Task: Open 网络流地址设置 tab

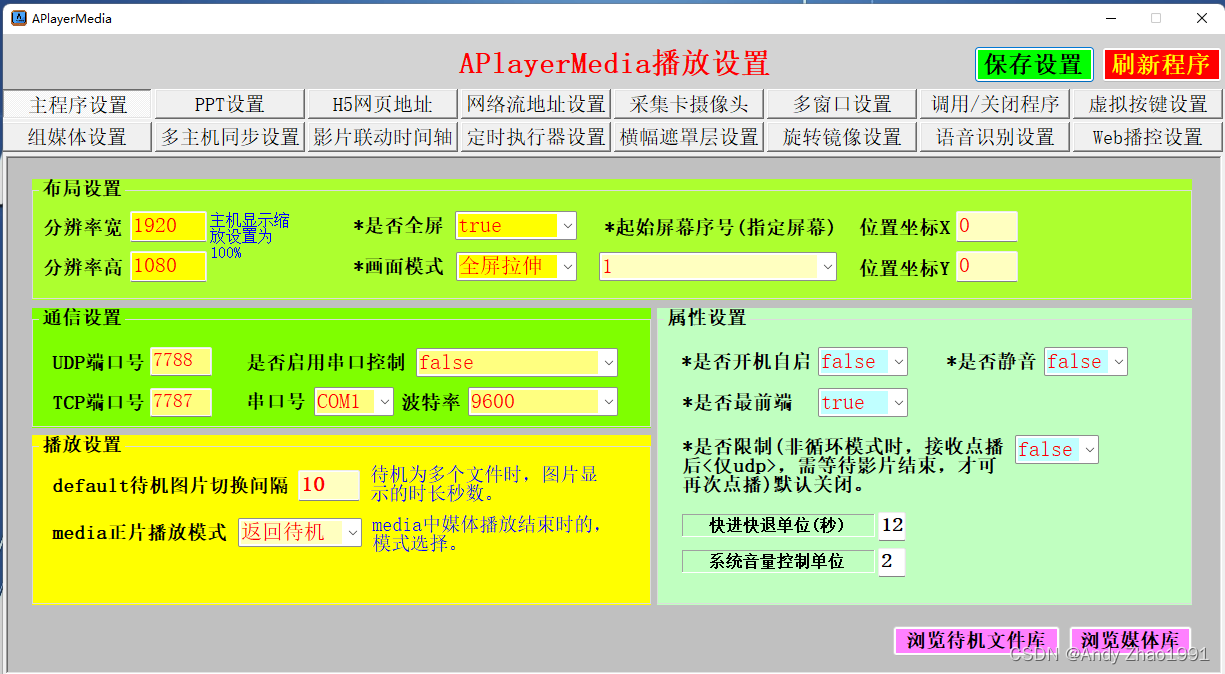Action: [x=536, y=104]
